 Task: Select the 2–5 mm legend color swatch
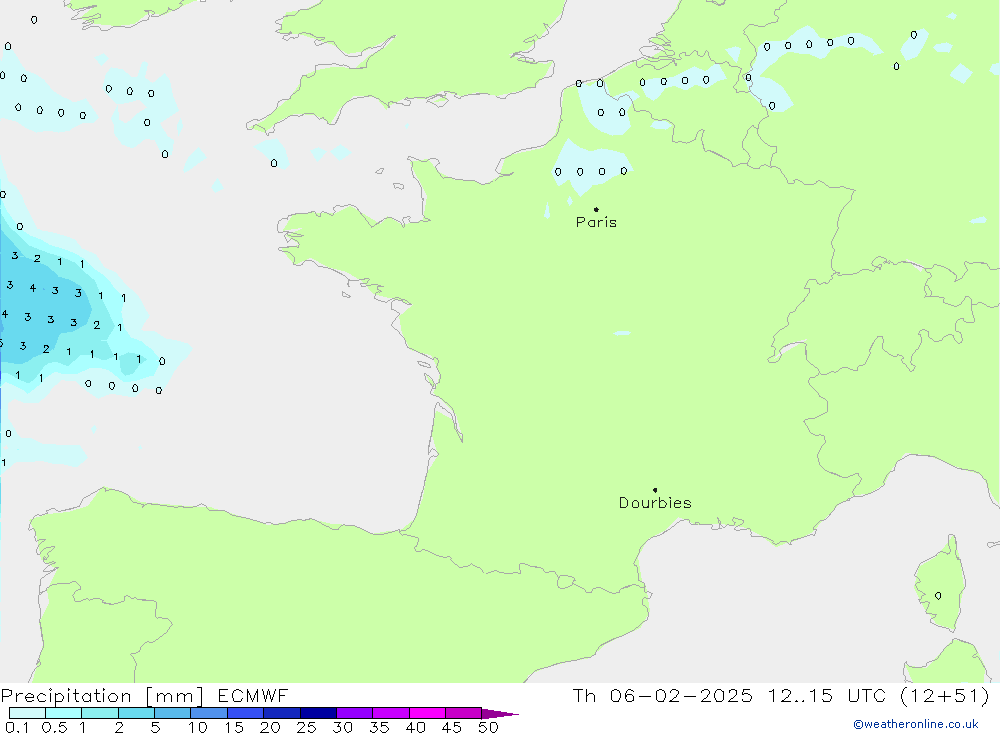click(x=136, y=713)
